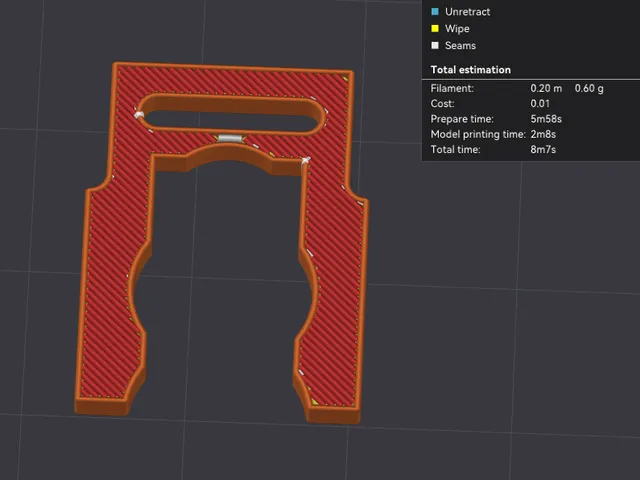The image size is (640, 480).
Task: Click the white Seams color swatch
Action: (x=435, y=45)
